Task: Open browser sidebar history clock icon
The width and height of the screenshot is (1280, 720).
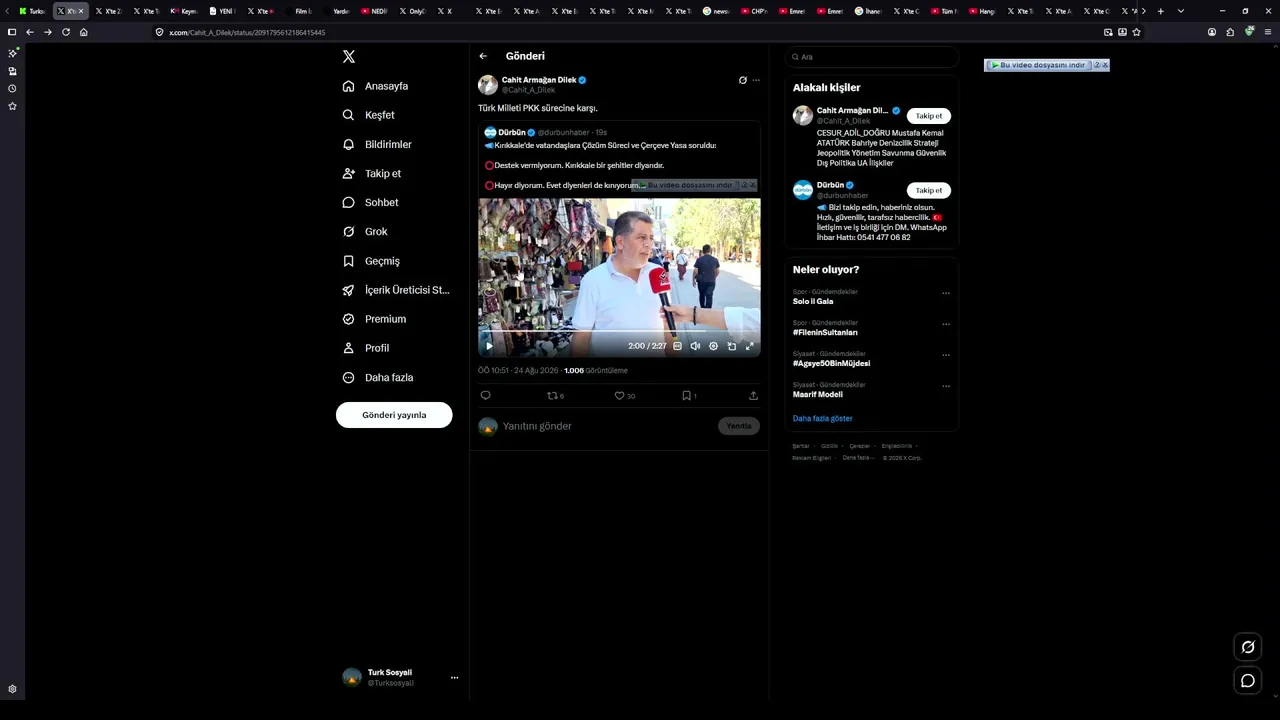Action: coord(12,88)
